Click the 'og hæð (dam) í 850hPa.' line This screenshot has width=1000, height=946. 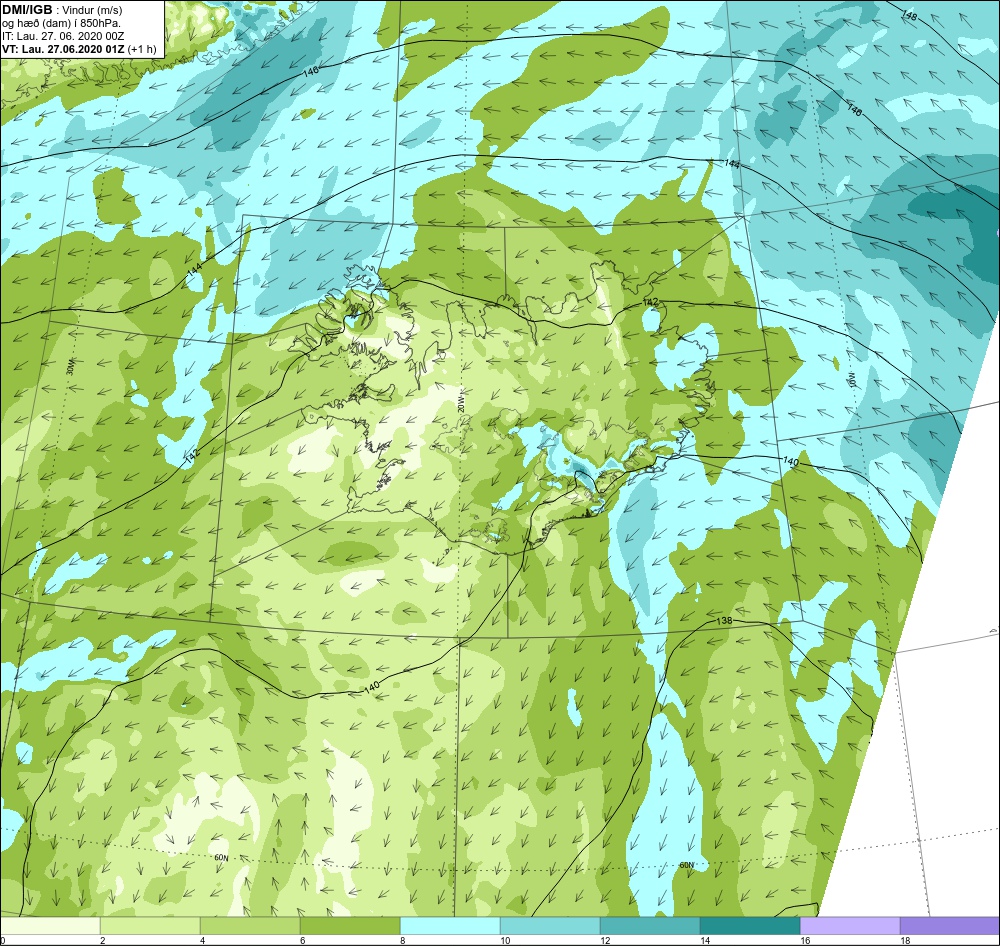[x=61, y=24]
